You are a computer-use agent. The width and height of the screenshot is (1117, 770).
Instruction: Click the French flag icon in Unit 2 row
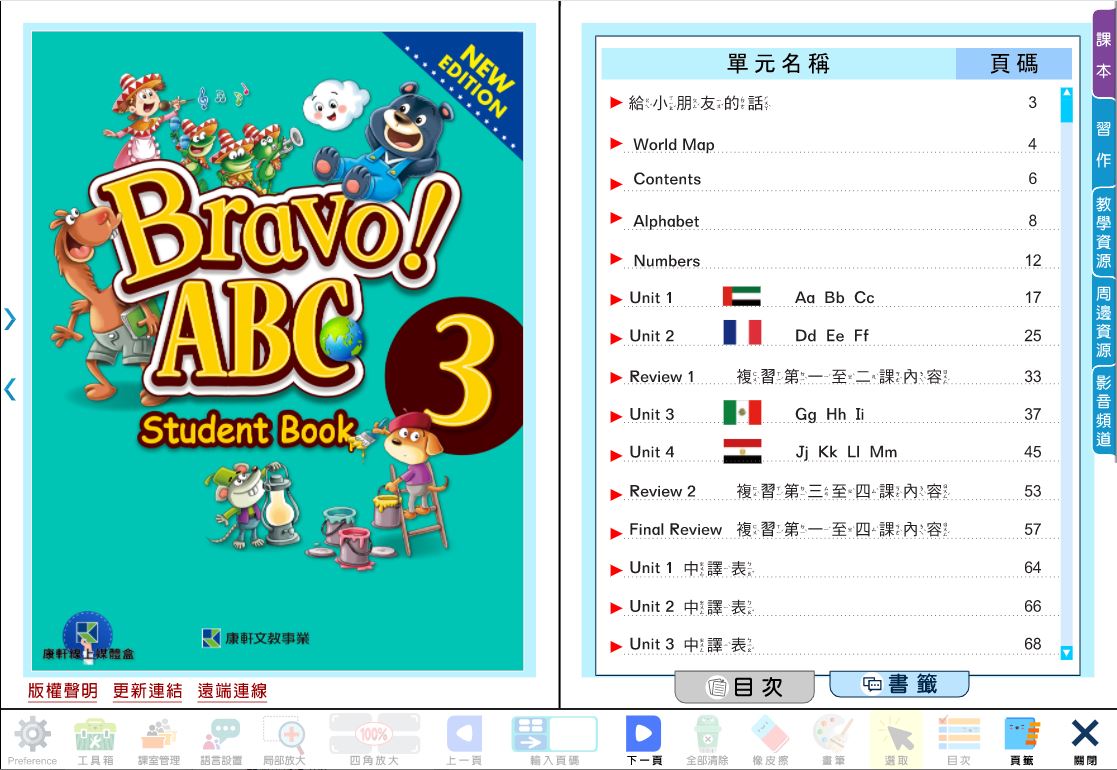point(742,333)
